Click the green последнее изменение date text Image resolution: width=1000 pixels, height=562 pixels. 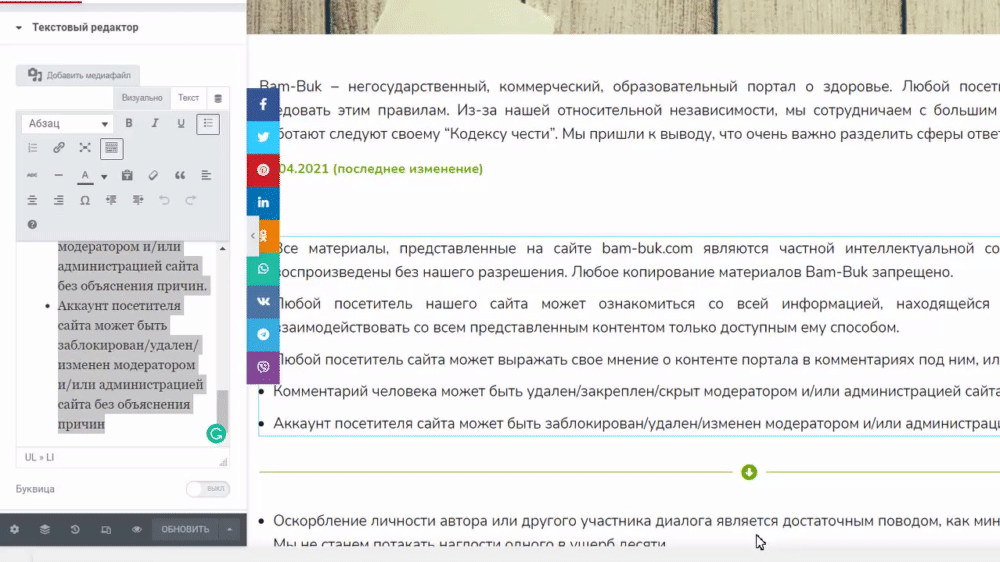coord(381,169)
